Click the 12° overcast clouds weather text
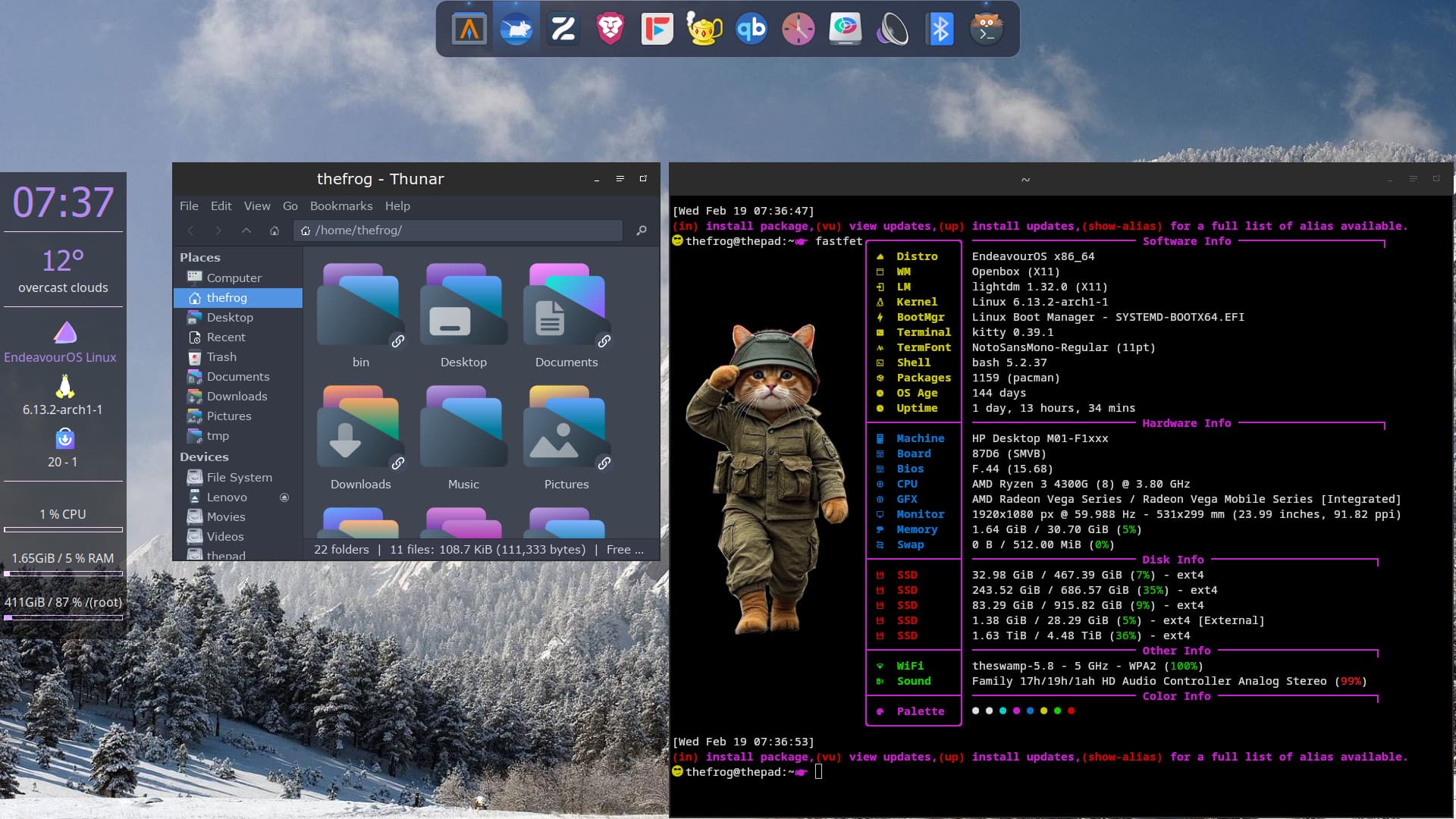This screenshot has width=1456, height=819. 63,271
